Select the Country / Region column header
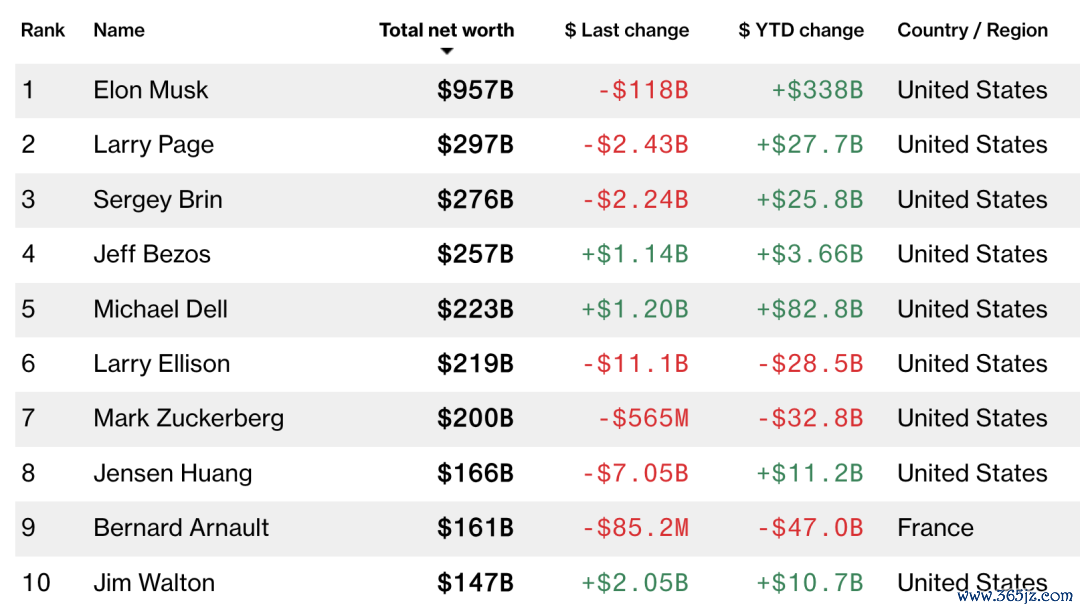The image size is (1080, 611). tap(973, 30)
